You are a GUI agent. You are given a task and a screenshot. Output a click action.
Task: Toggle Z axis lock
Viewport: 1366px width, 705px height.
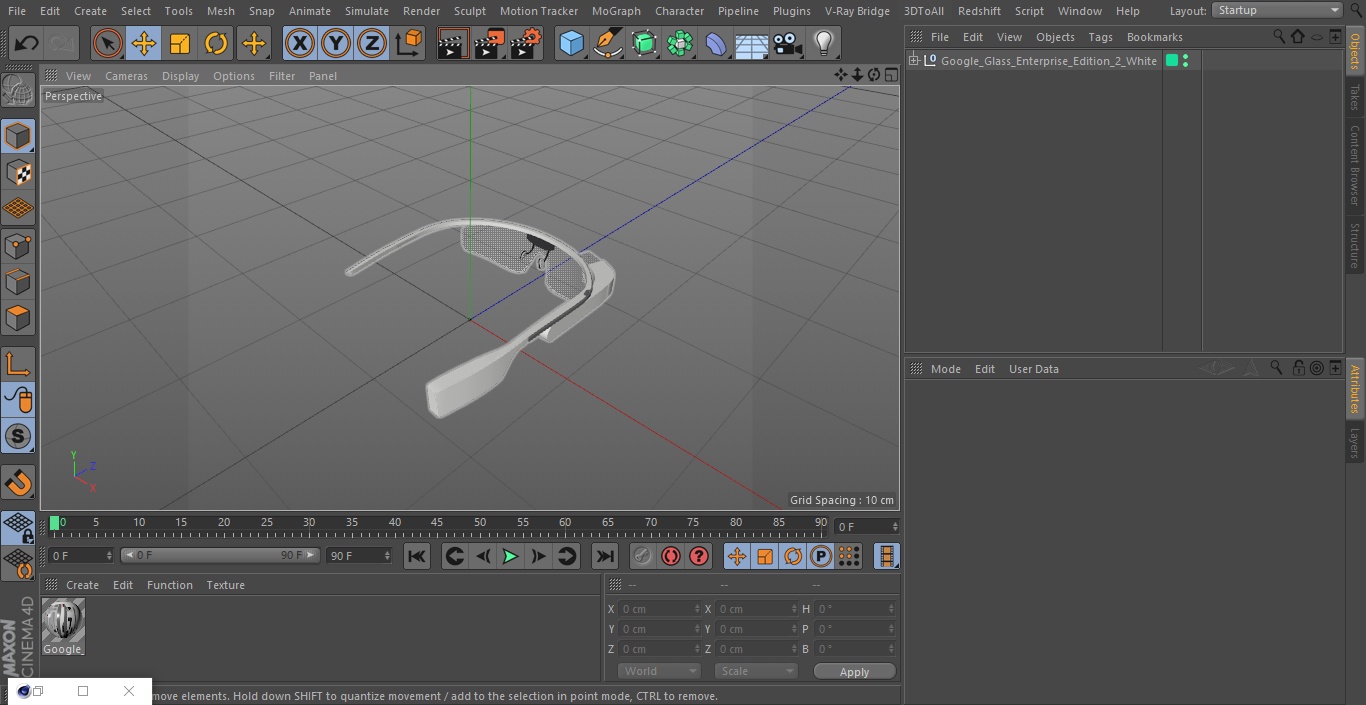coord(372,43)
